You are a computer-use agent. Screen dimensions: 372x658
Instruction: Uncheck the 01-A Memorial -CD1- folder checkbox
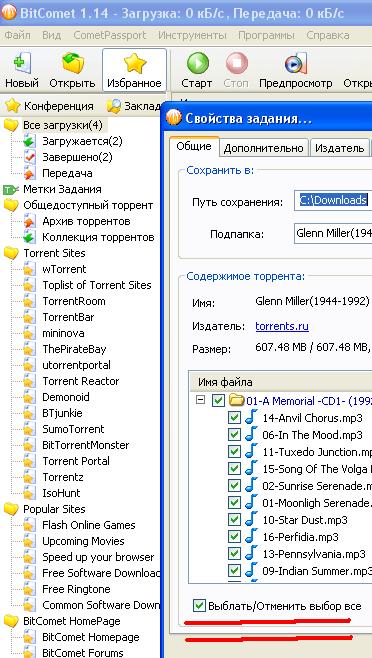pos(218,401)
